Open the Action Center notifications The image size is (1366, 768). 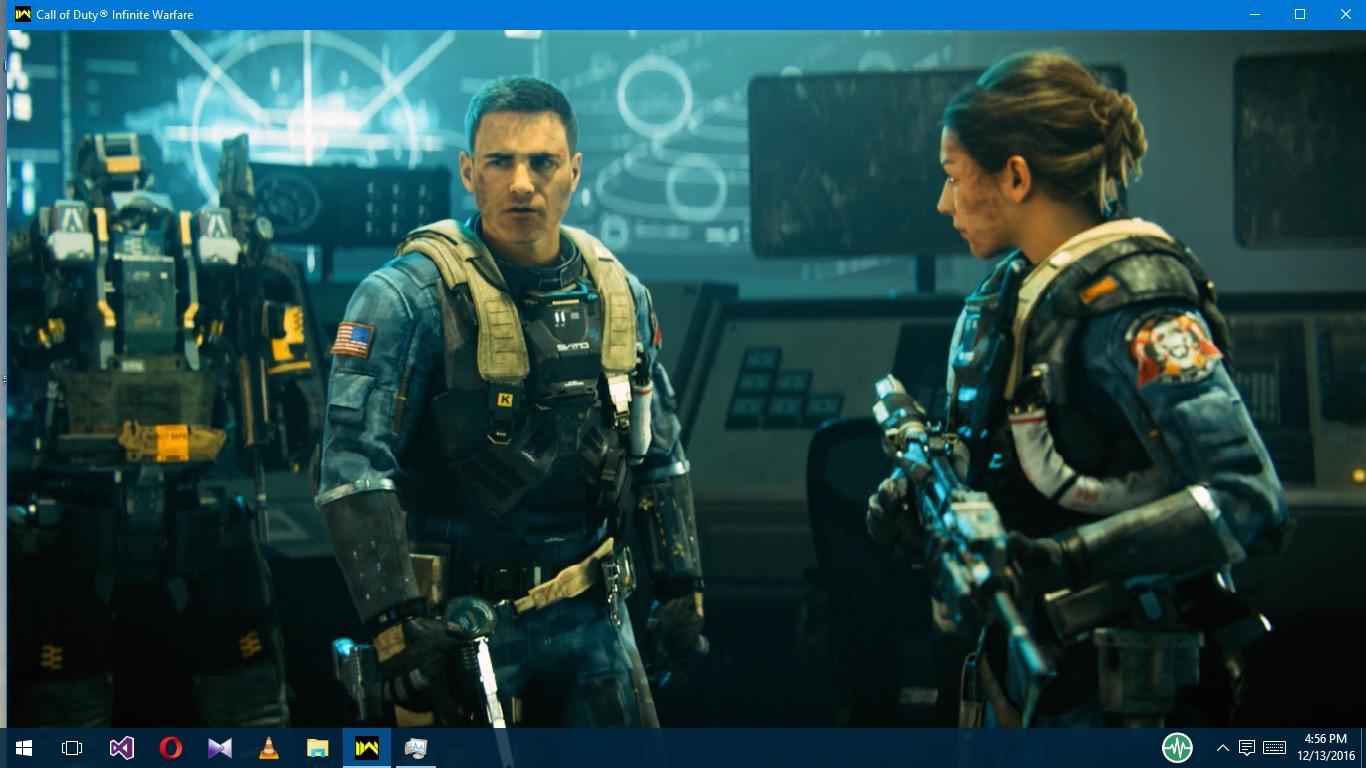pyautogui.click(x=1247, y=748)
